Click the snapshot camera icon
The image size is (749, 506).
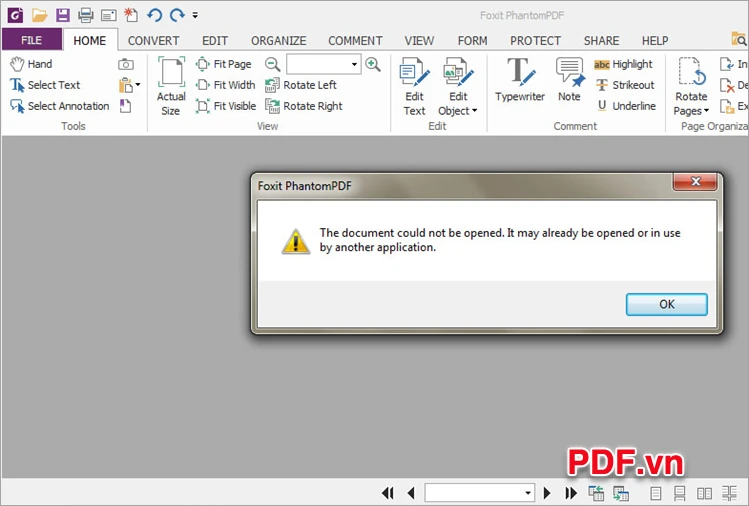click(x=126, y=64)
